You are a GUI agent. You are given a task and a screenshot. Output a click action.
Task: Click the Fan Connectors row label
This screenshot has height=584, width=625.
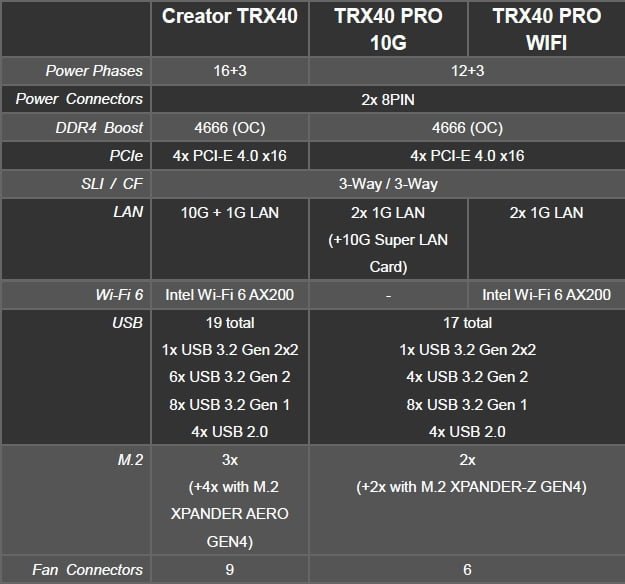click(x=87, y=570)
